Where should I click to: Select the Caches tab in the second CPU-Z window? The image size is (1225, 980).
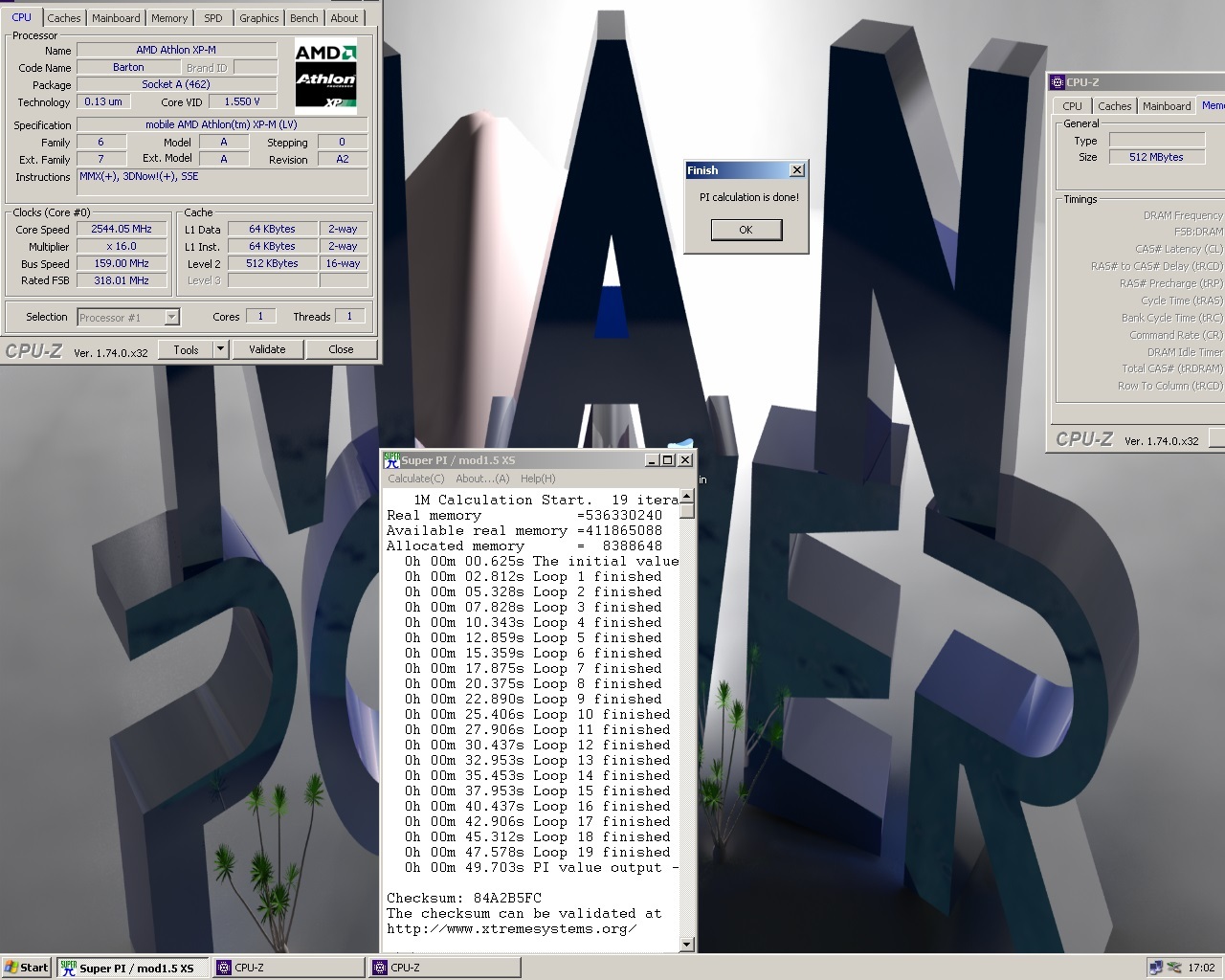click(1114, 106)
